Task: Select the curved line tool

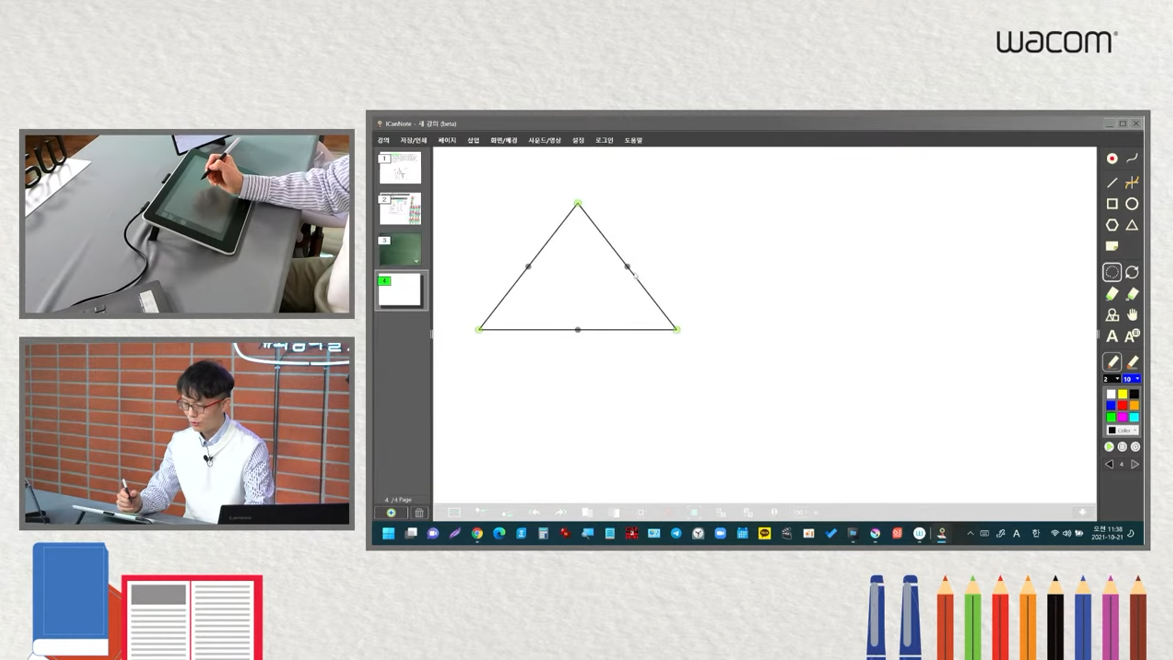Action: 1132,159
